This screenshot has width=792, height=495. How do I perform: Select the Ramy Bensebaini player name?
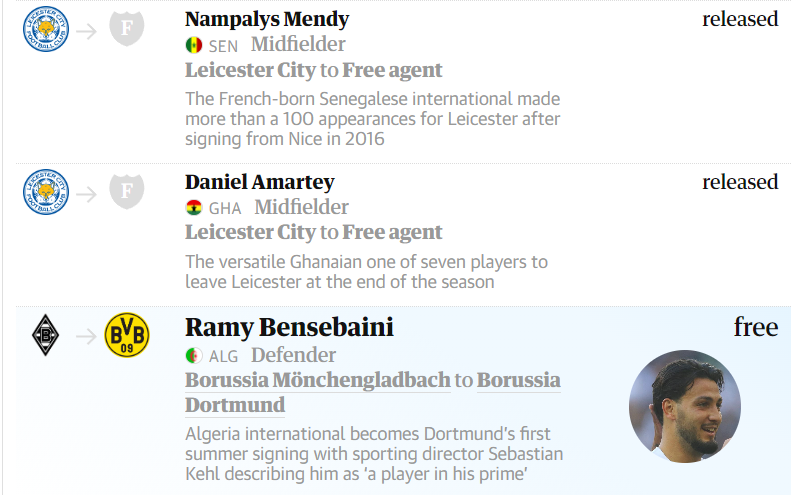point(289,327)
